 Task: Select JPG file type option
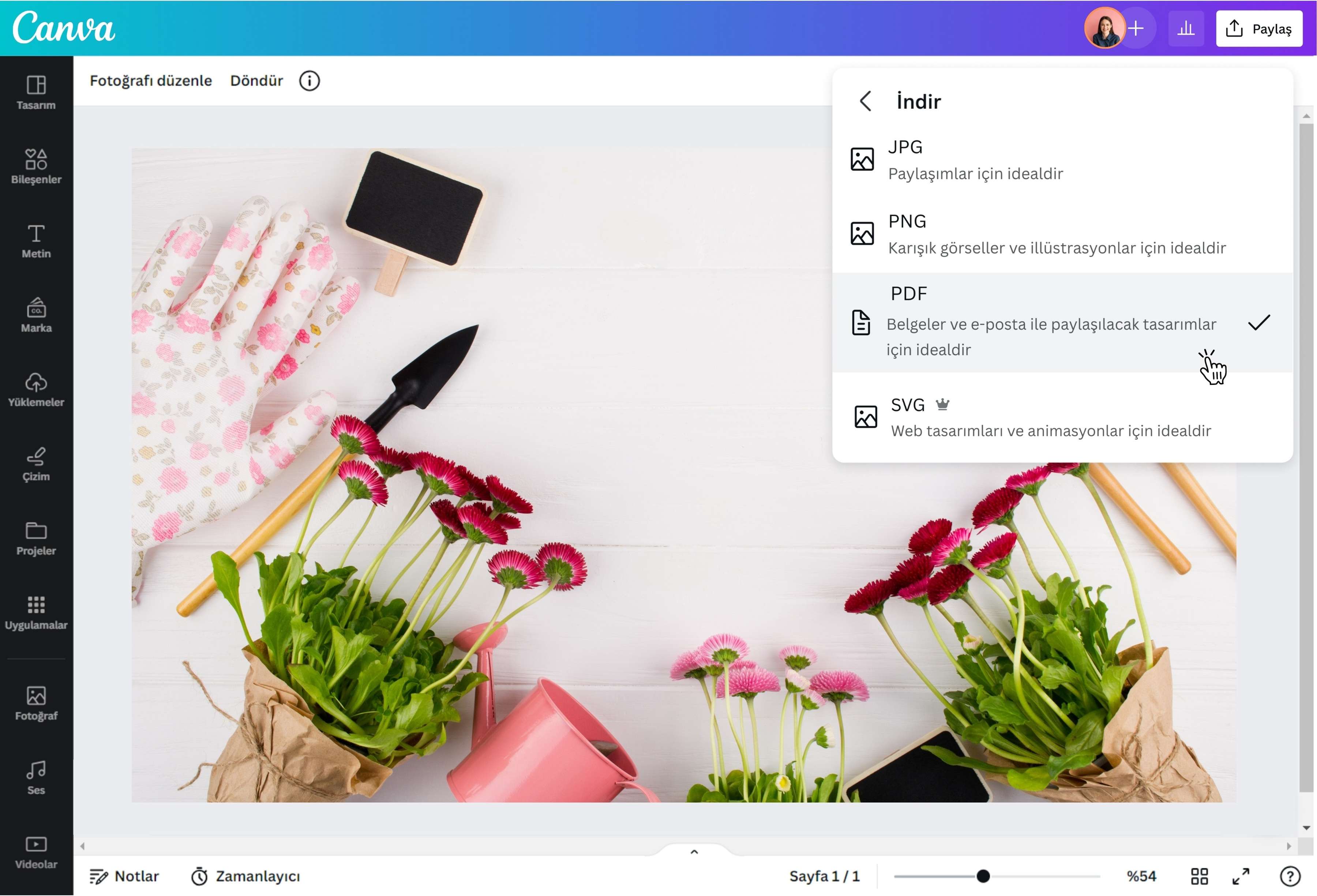pyautogui.click(x=1062, y=160)
